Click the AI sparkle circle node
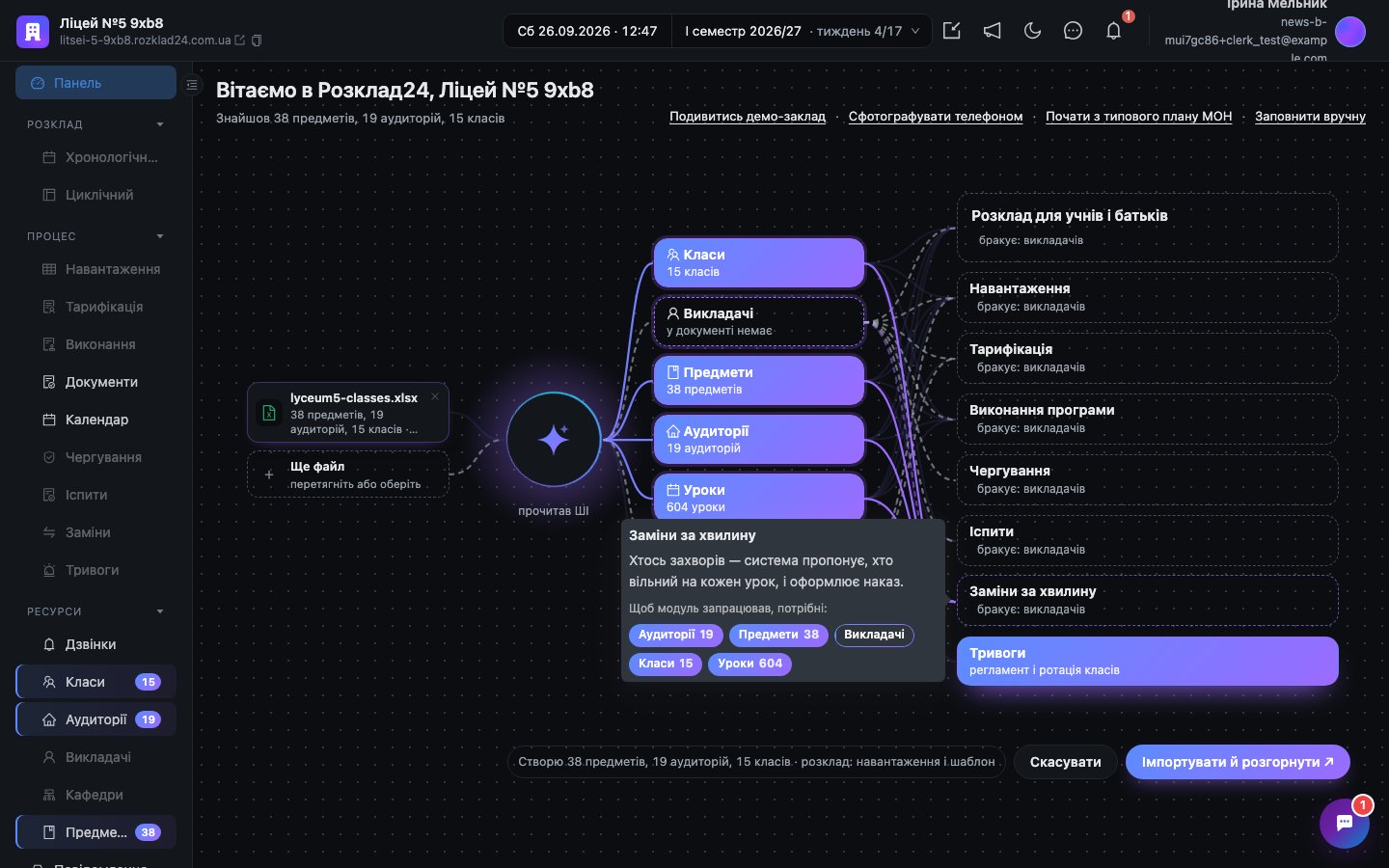The image size is (1389, 868). pyautogui.click(x=554, y=440)
